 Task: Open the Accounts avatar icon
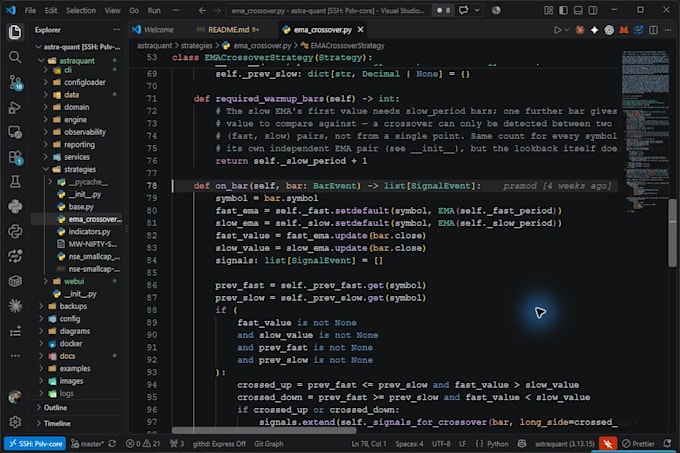[x=15, y=397]
